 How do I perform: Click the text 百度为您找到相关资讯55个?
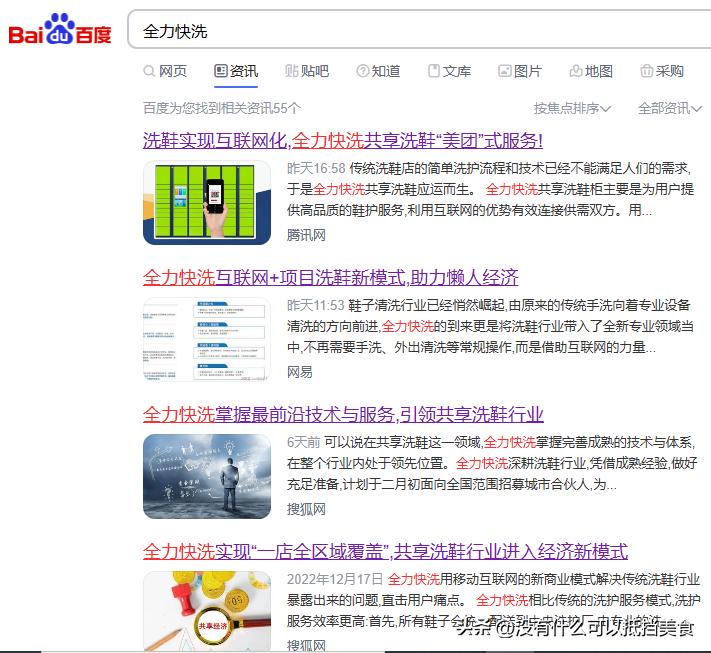(x=222, y=108)
